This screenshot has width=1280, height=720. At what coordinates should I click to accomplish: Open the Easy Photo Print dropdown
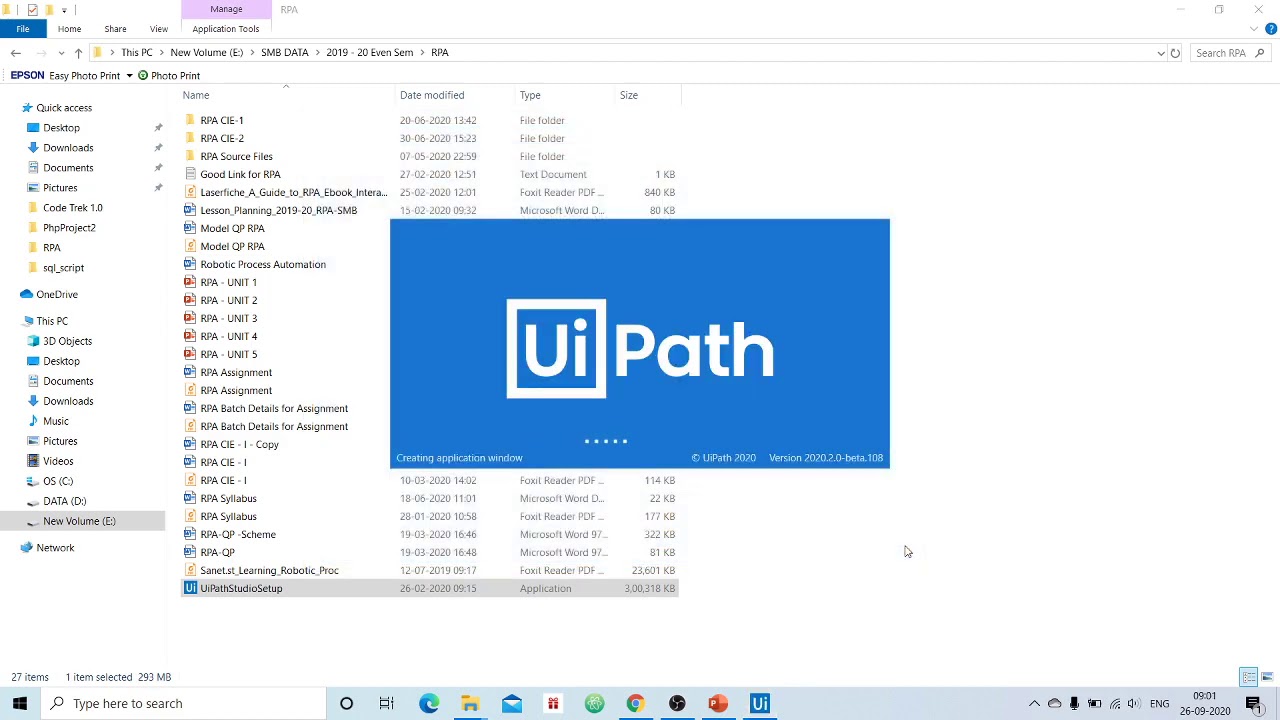129,76
